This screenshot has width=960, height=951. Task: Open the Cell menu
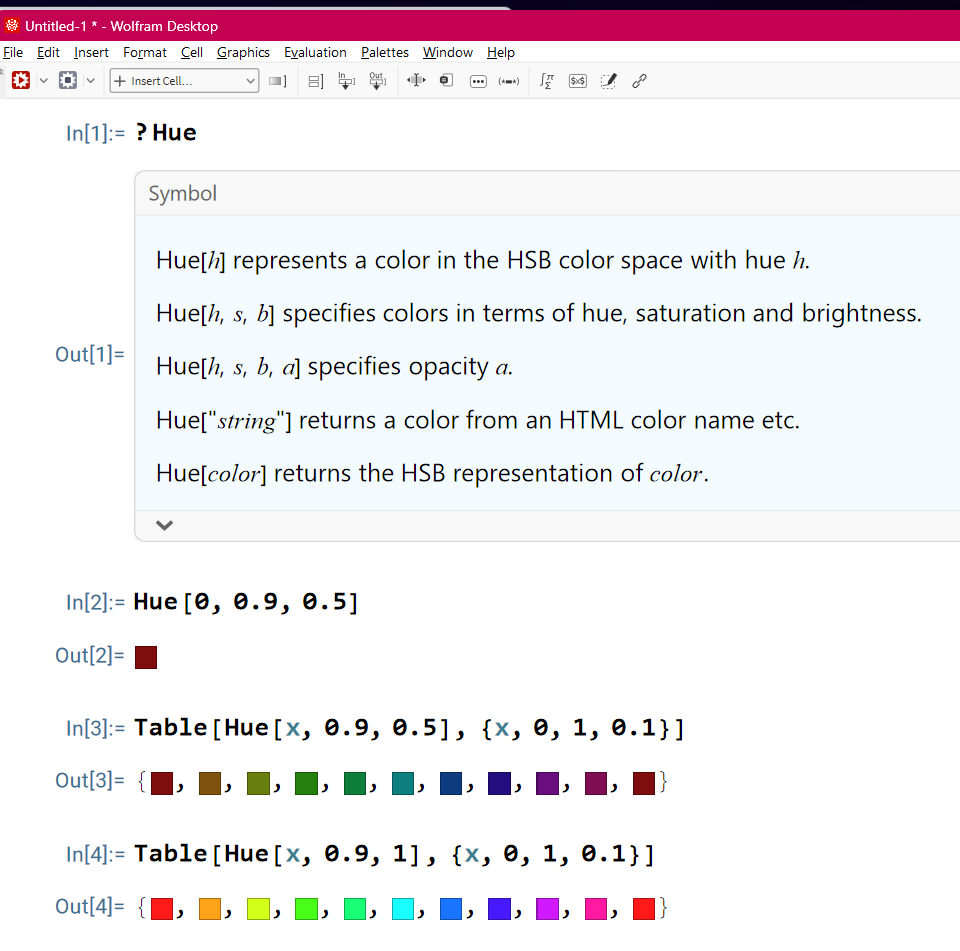point(192,53)
